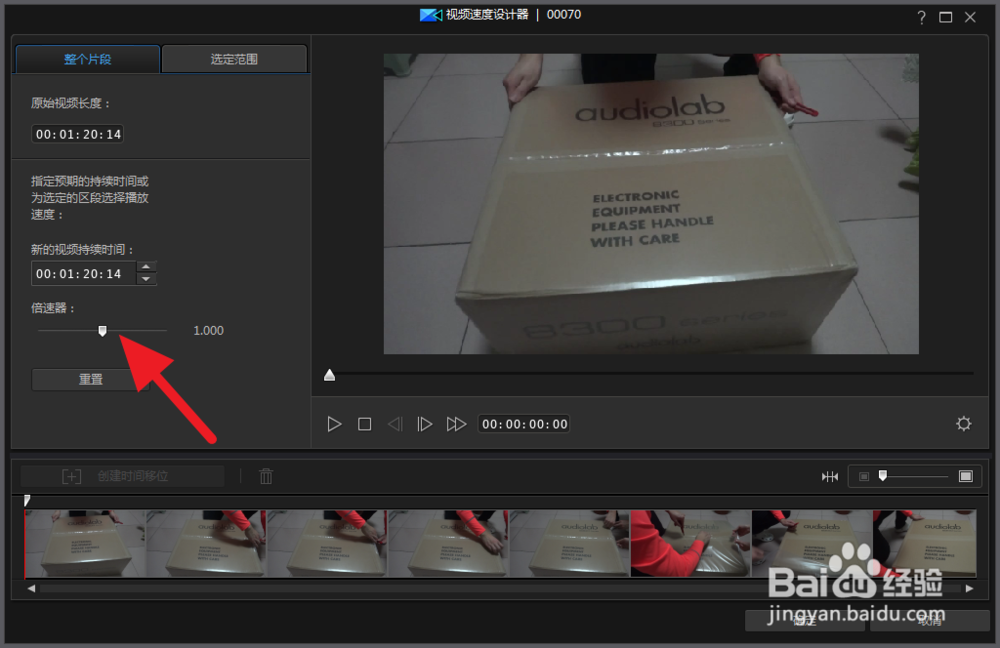Click the fit timeline to window icon
The height and width of the screenshot is (648, 1000).
[830, 476]
